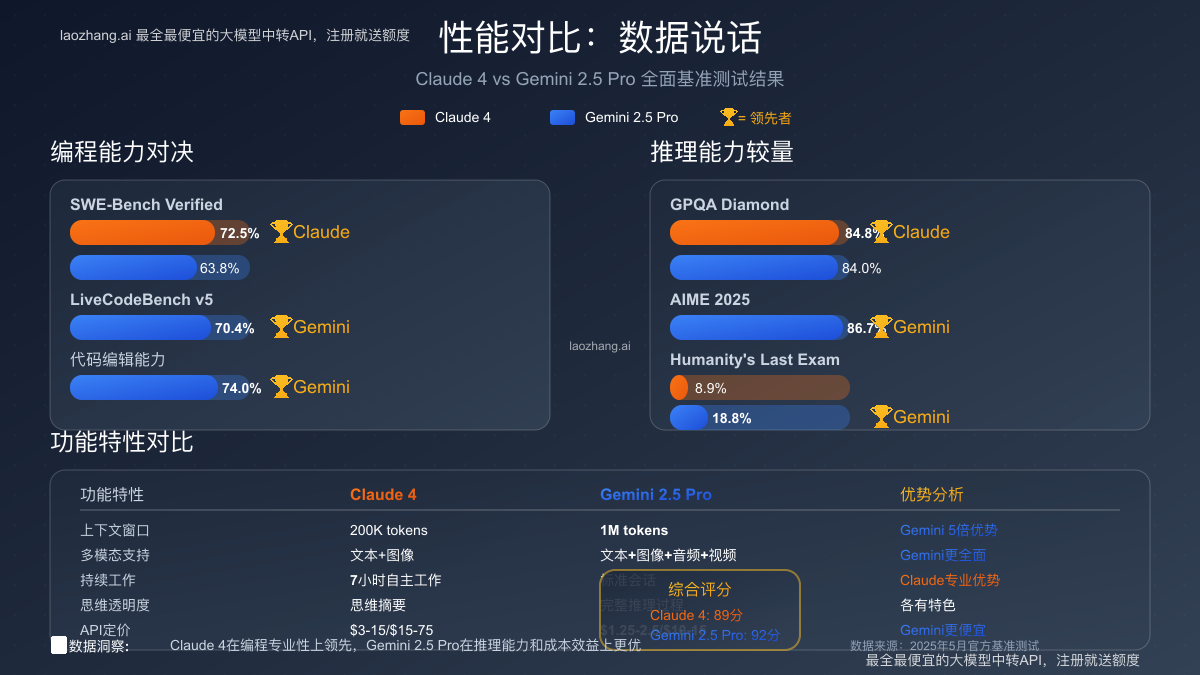Click the 持续工作 row label
1200x675 pixels.
[x=108, y=580]
